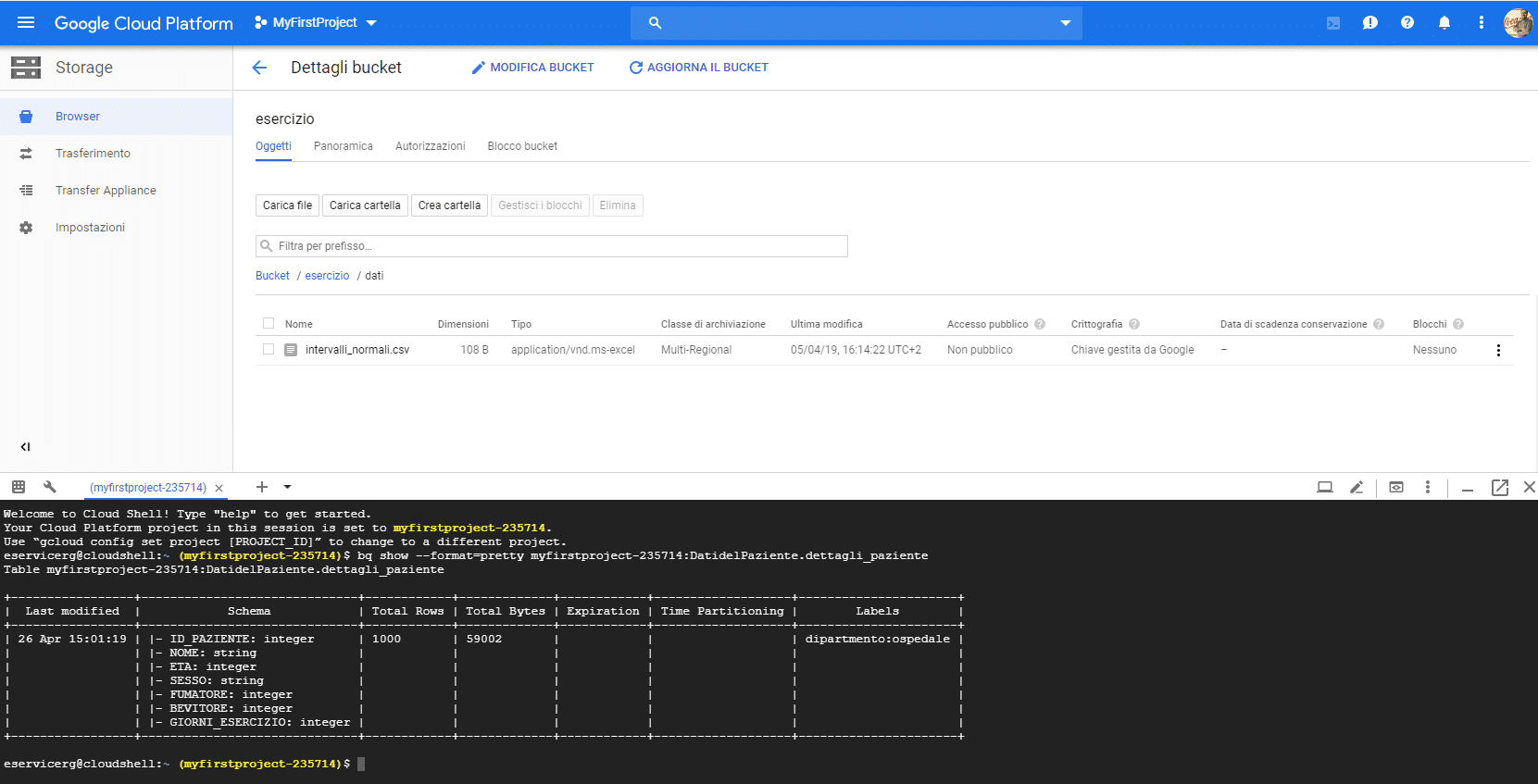
Task: Click MODIFICA BUCKET button
Action: 532,68
